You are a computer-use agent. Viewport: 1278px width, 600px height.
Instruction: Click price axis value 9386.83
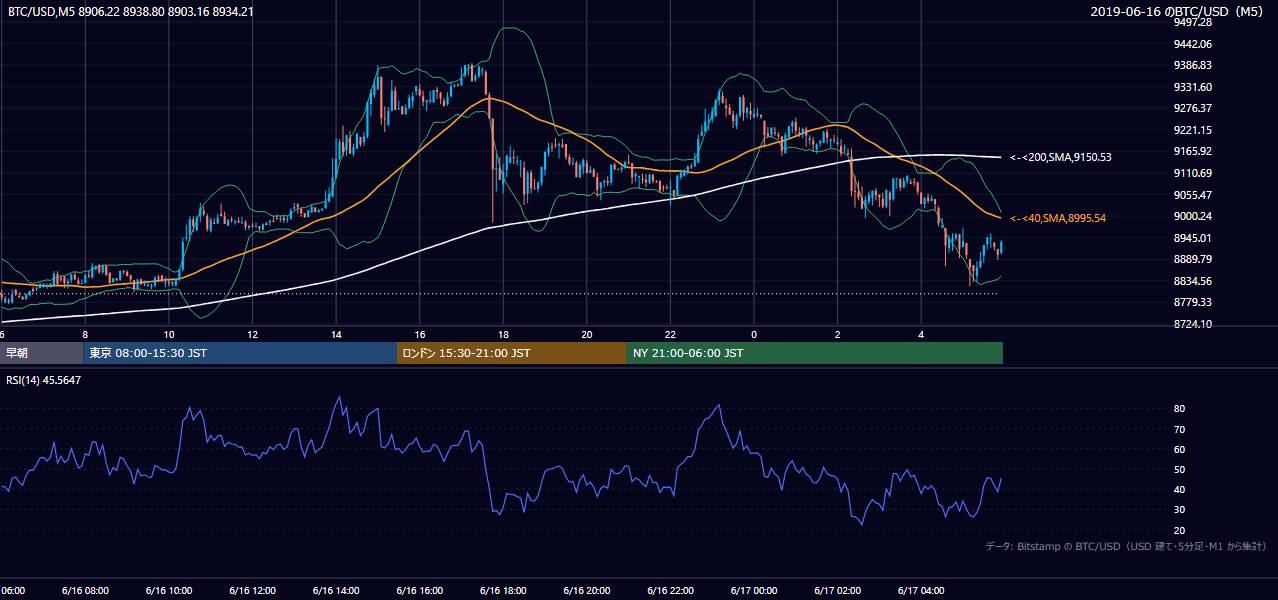(x=1193, y=65)
